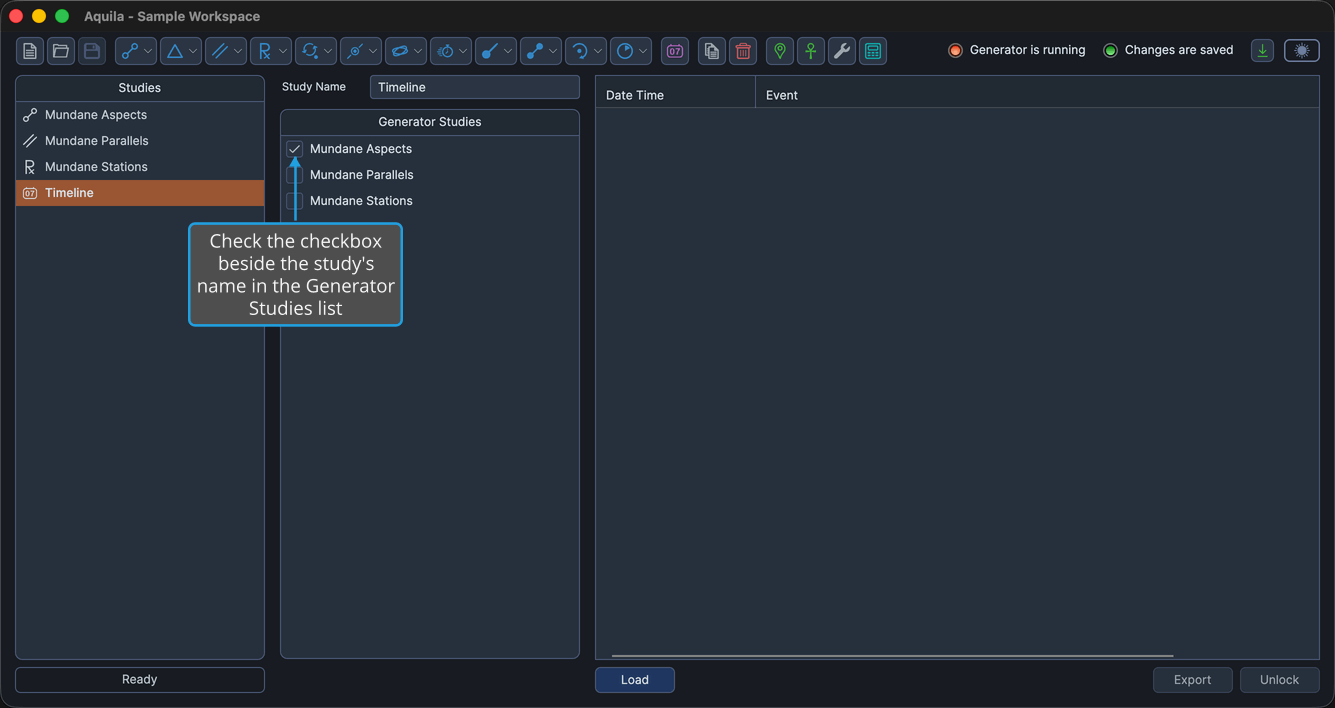
Task: Click the red trash can icon
Action: 743,51
